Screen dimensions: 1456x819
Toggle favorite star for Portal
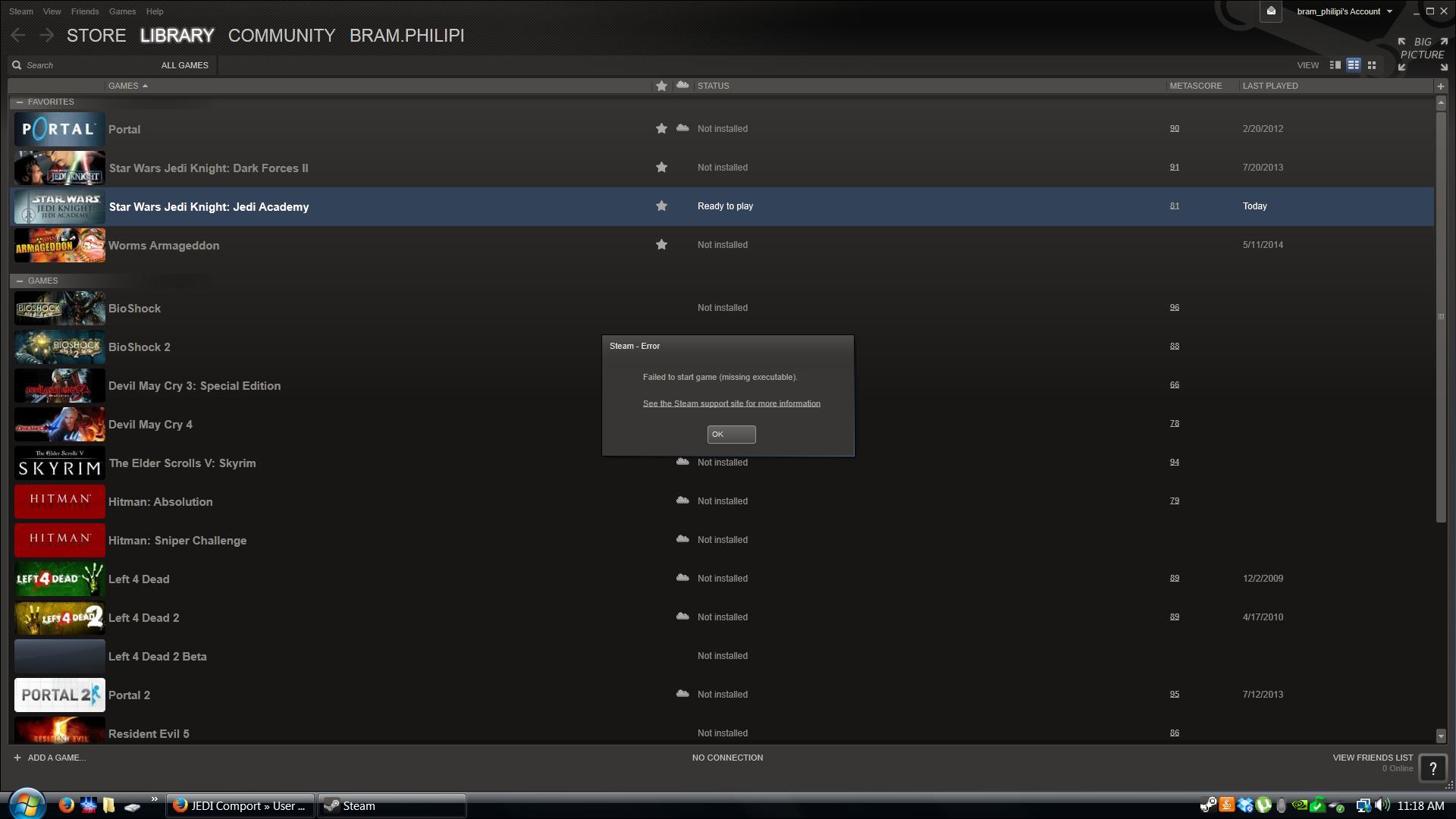coord(661,129)
